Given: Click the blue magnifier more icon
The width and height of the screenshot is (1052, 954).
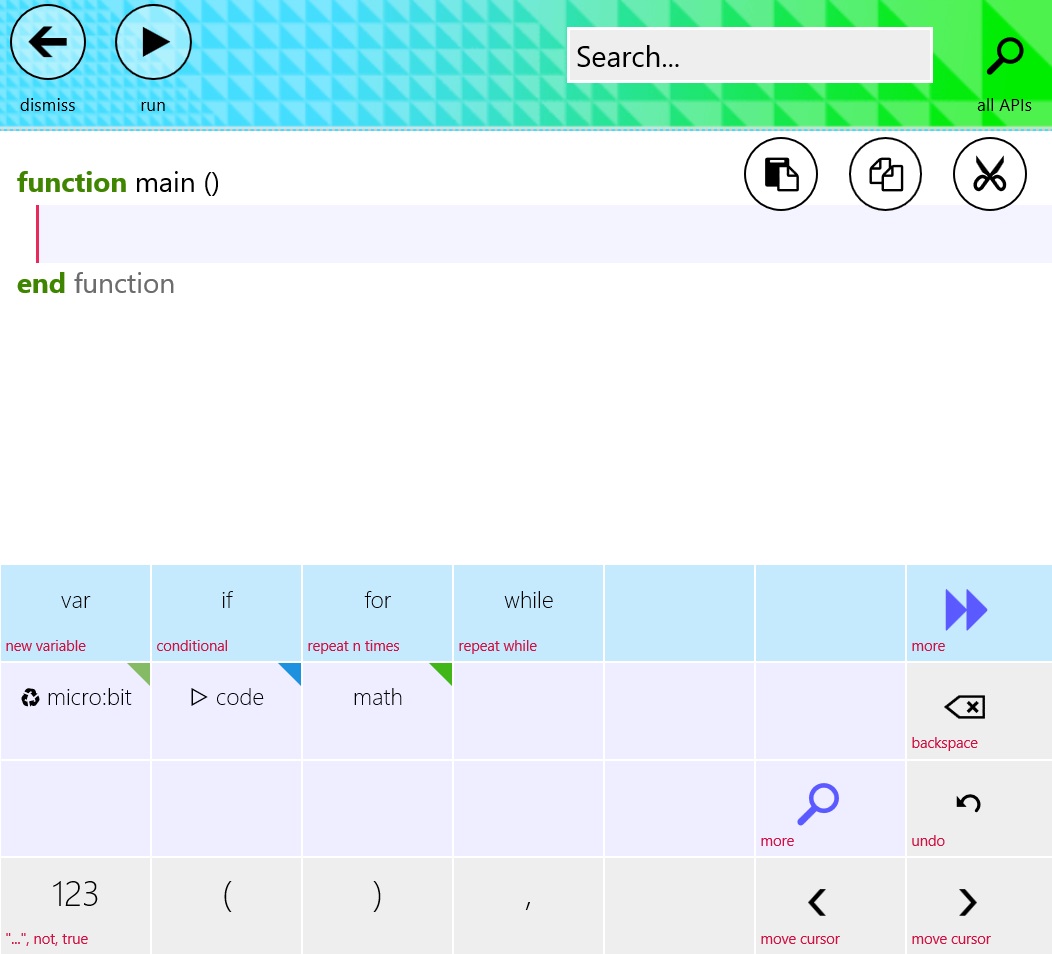Looking at the screenshot, I should coord(818,803).
